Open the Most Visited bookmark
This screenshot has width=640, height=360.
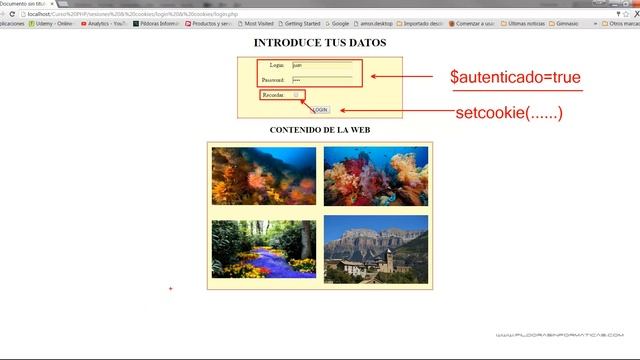tap(256, 24)
